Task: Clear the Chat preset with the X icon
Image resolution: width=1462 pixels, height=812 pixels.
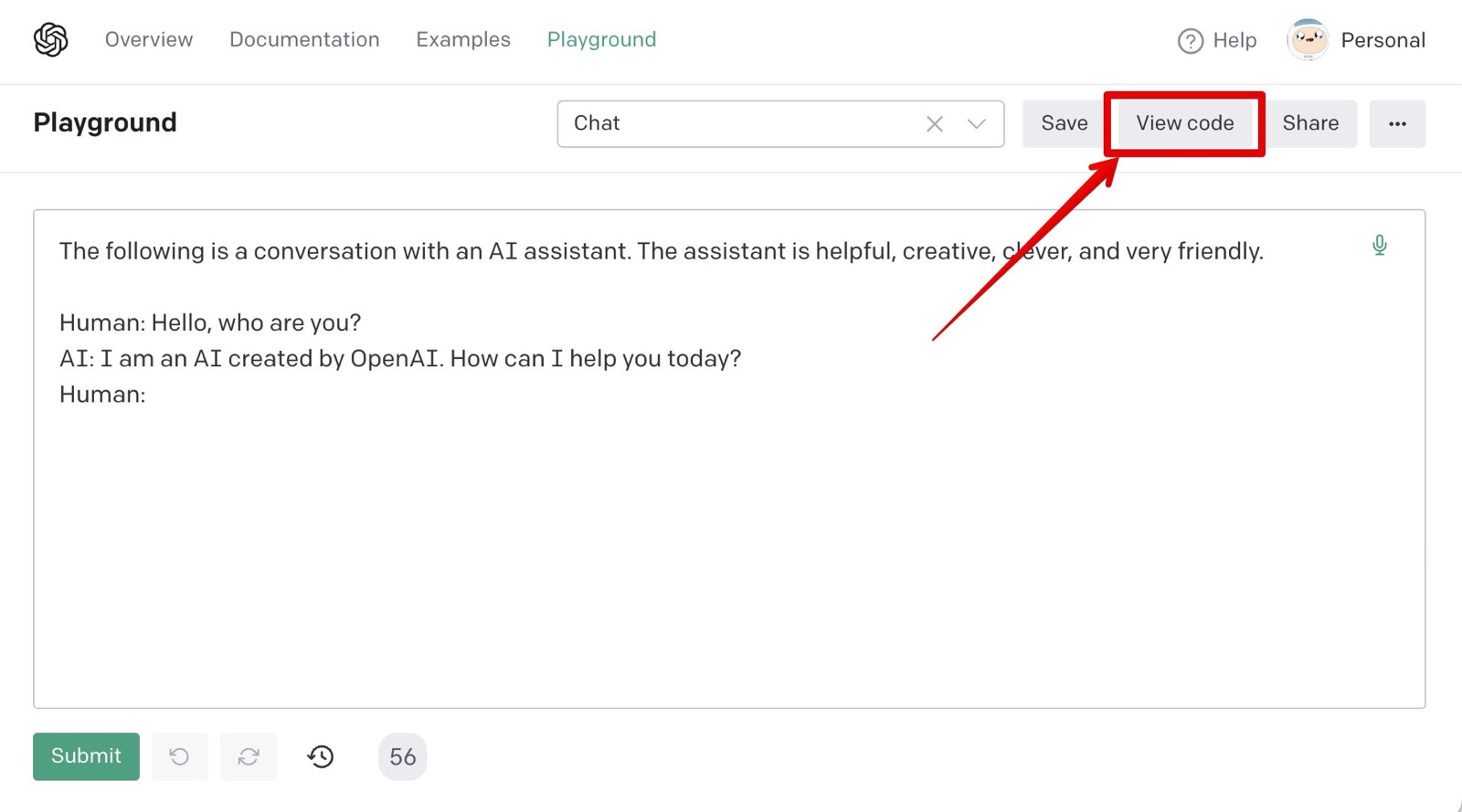Action: click(934, 124)
